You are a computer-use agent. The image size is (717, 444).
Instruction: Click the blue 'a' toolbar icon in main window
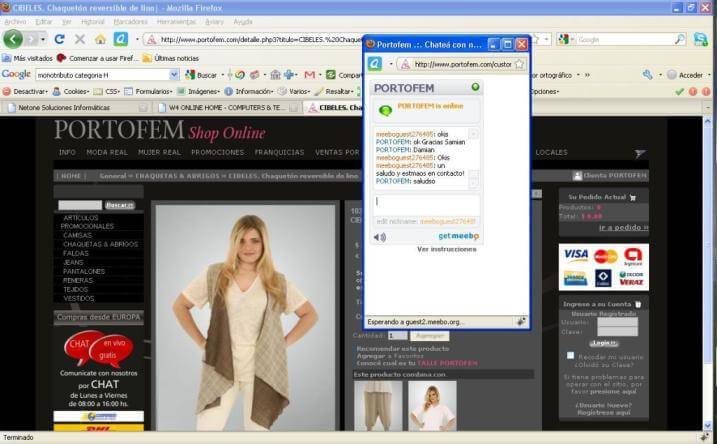point(121,39)
